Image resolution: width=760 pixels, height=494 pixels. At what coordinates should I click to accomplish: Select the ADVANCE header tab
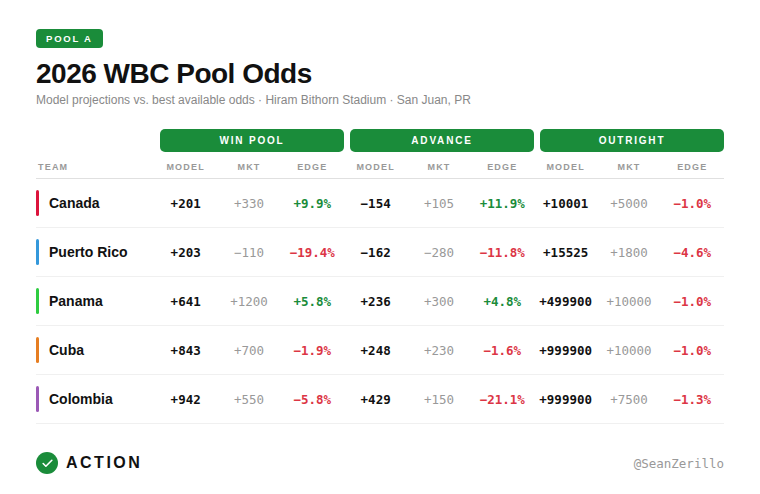(x=441, y=140)
